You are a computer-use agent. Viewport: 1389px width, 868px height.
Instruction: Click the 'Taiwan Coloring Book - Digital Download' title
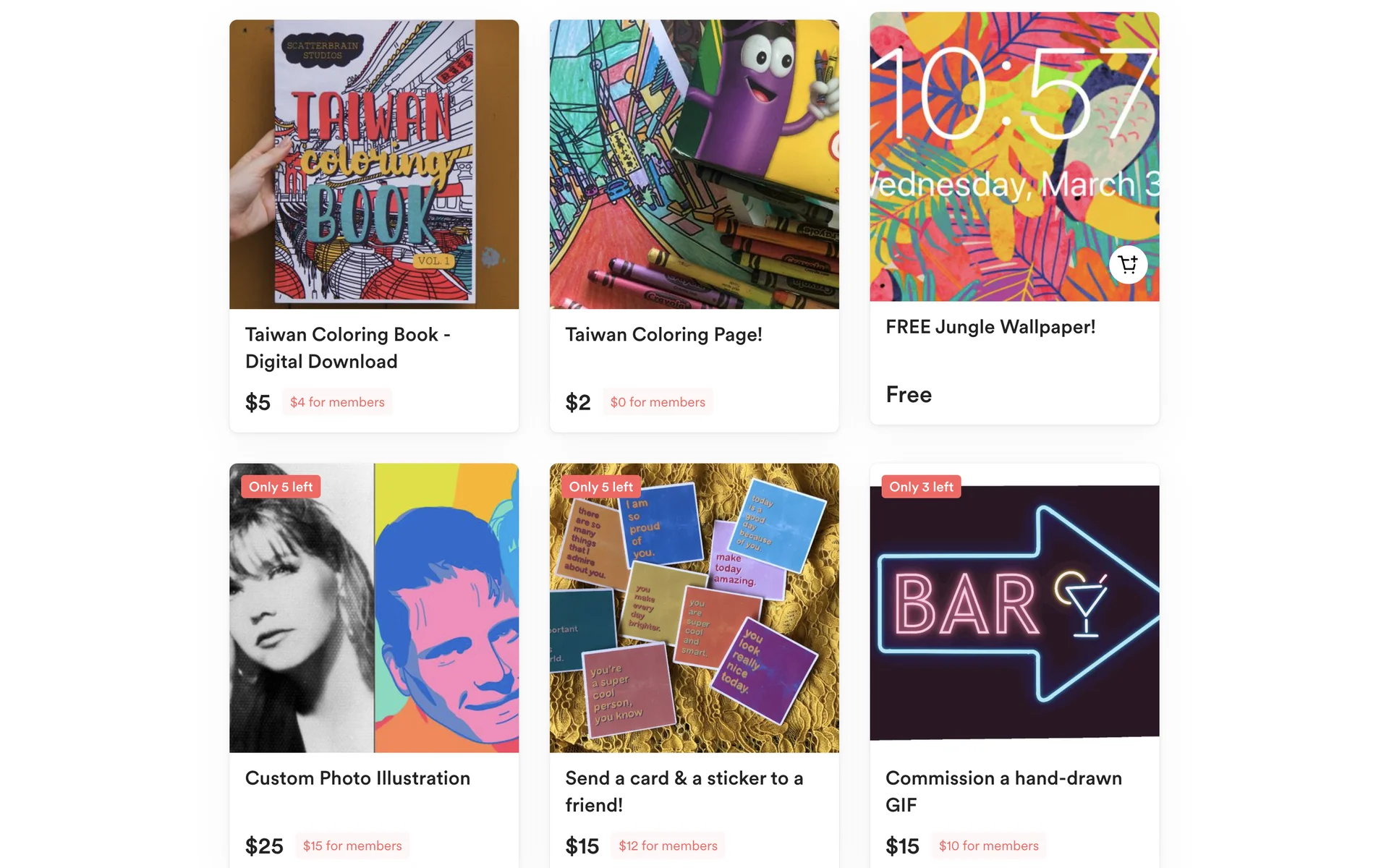347,348
